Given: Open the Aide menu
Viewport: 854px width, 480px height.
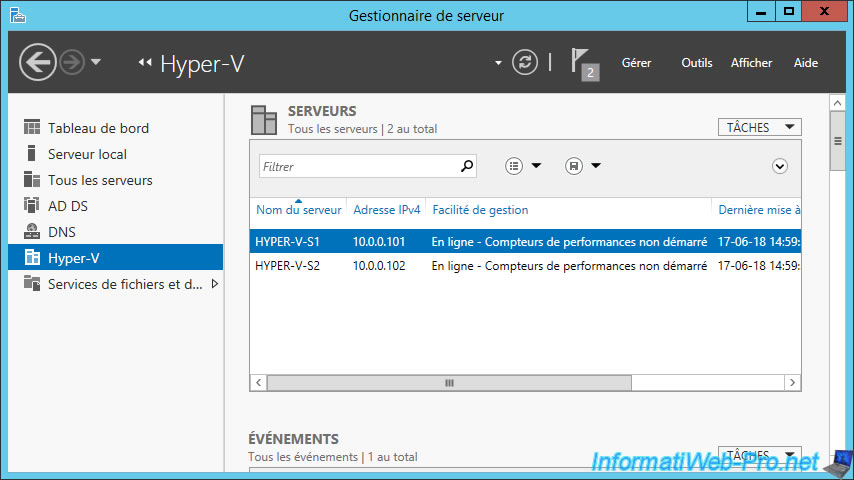Looking at the screenshot, I should [806, 63].
